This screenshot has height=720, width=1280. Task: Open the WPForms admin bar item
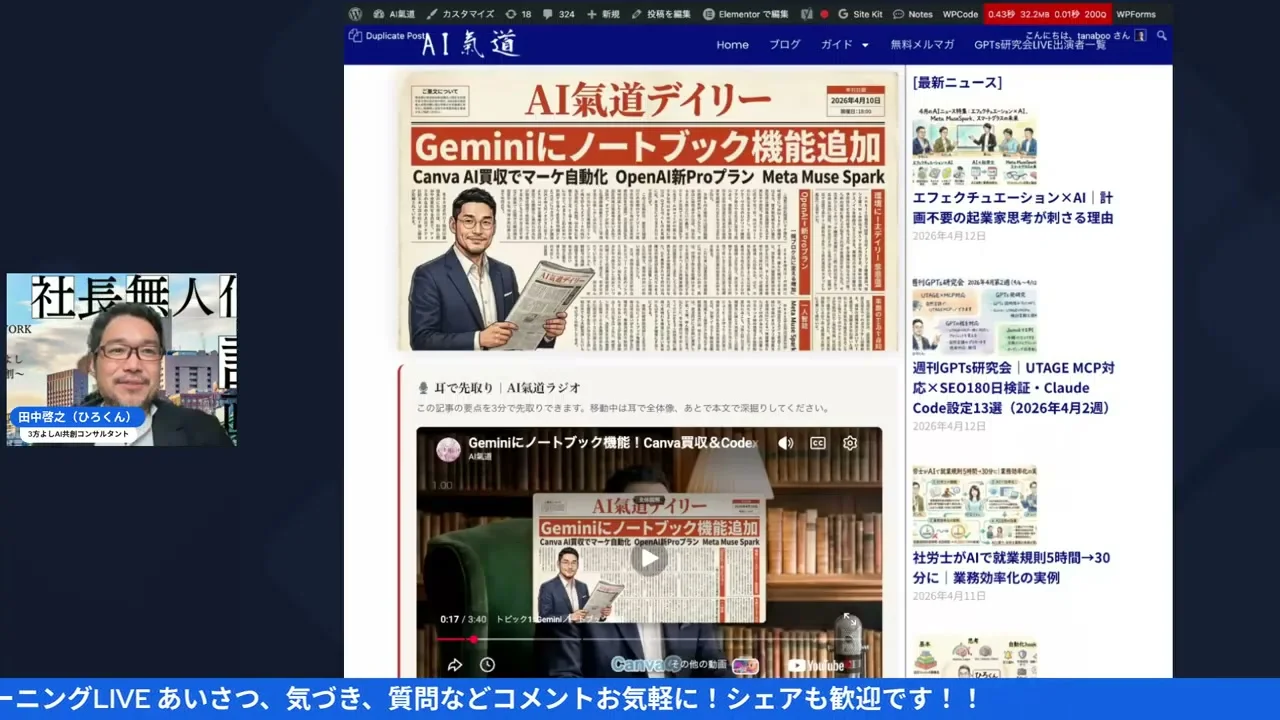[x=1136, y=14]
